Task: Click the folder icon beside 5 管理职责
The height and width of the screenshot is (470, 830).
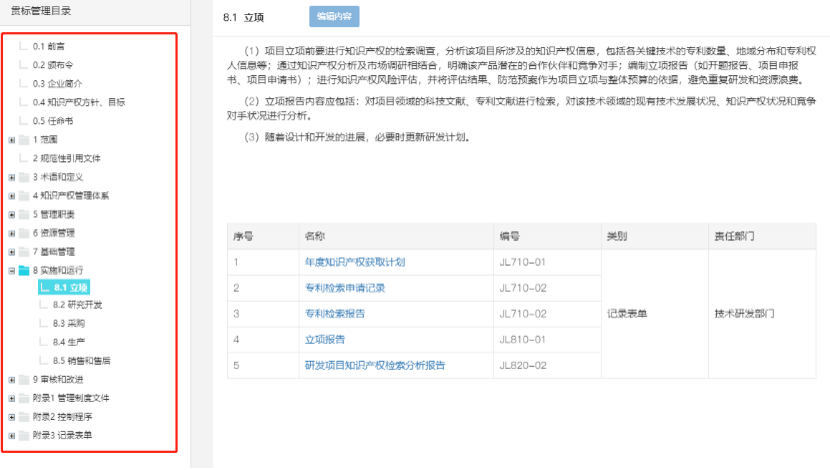Action: pos(24,214)
